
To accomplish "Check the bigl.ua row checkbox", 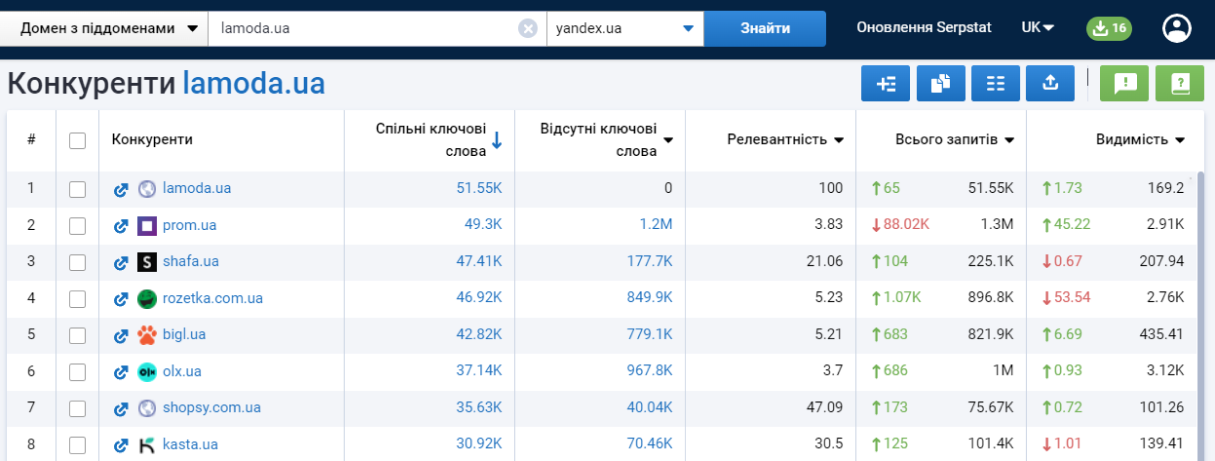I will [x=77, y=335].
